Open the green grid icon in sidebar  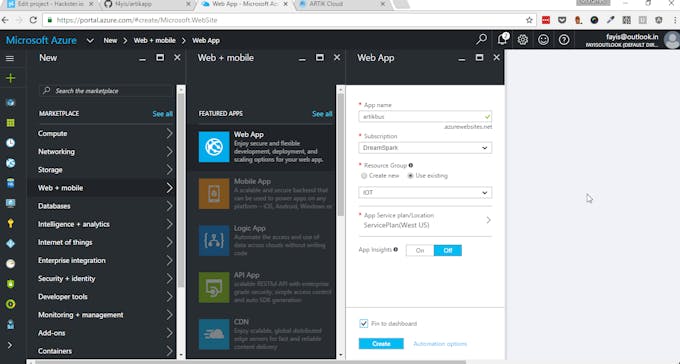[x=10, y=123]
